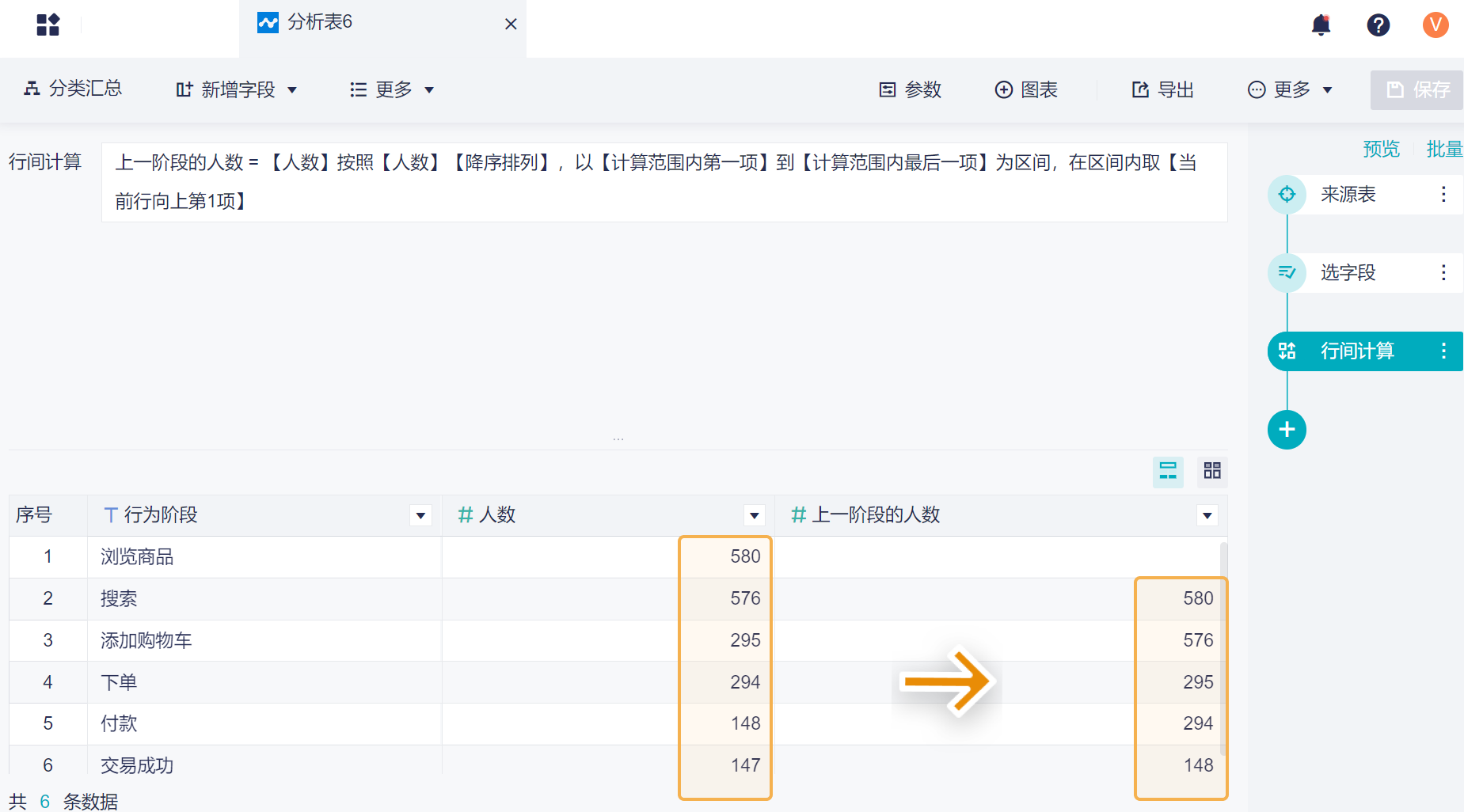Image resolution: width=1464 pixels, height=812 pixels.
Task: Click 人数 value 147 for 交易成功
Action: 745,765
